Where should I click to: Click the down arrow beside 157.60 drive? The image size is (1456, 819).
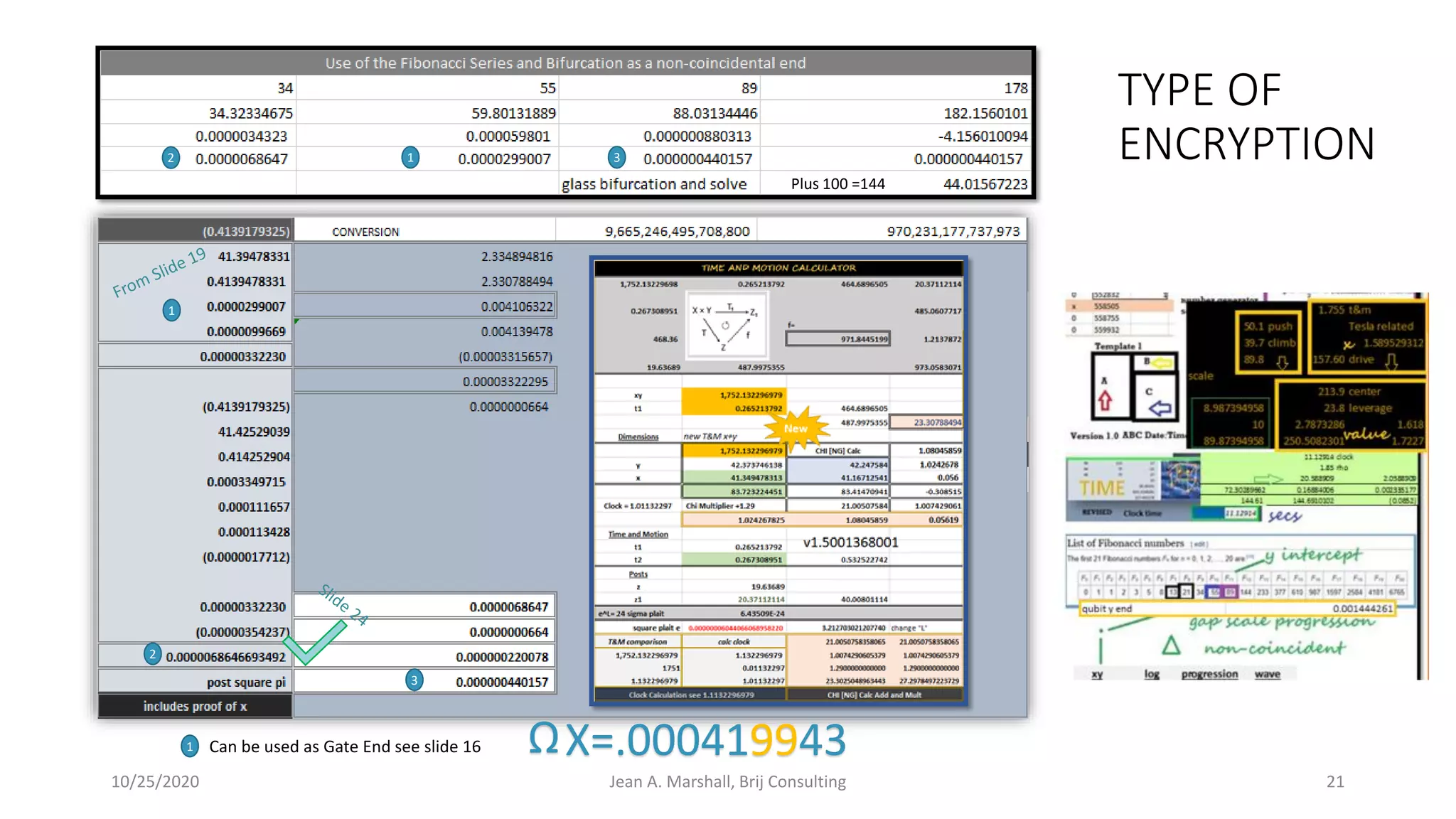[1391, 362]
